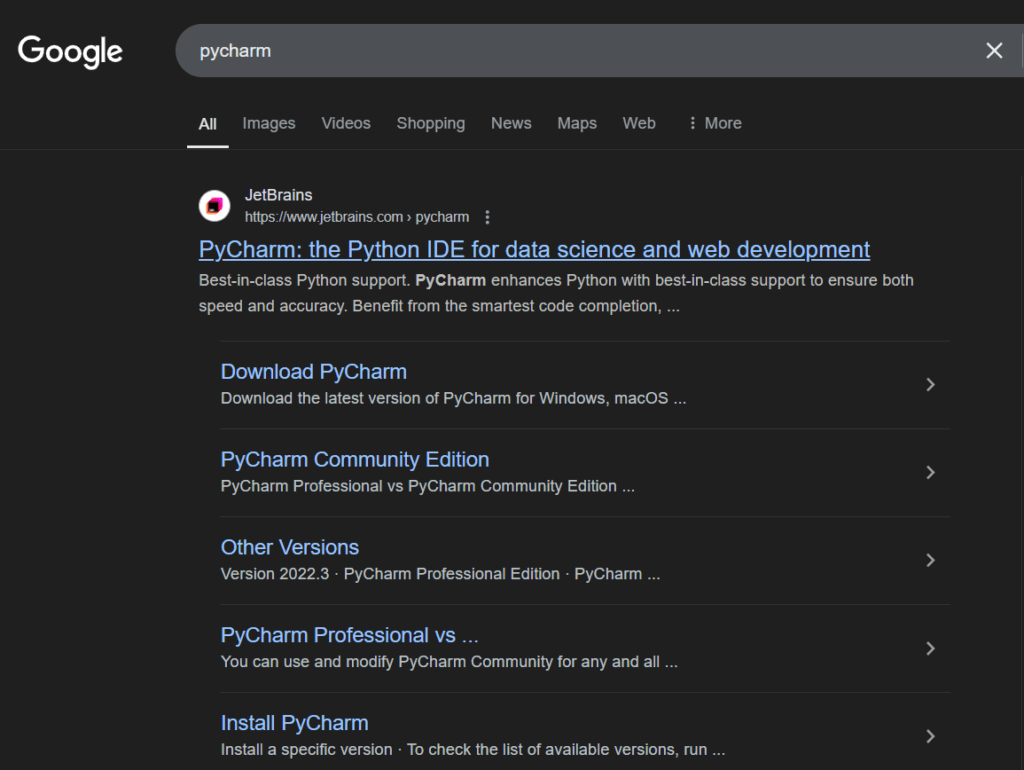Switch to the Images tab

[269, 123]
